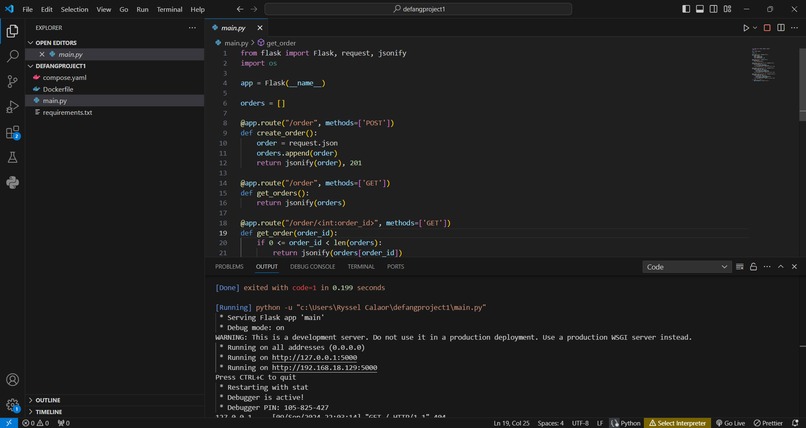
Task: Click Prettier in the status bar
Action: 768,423
